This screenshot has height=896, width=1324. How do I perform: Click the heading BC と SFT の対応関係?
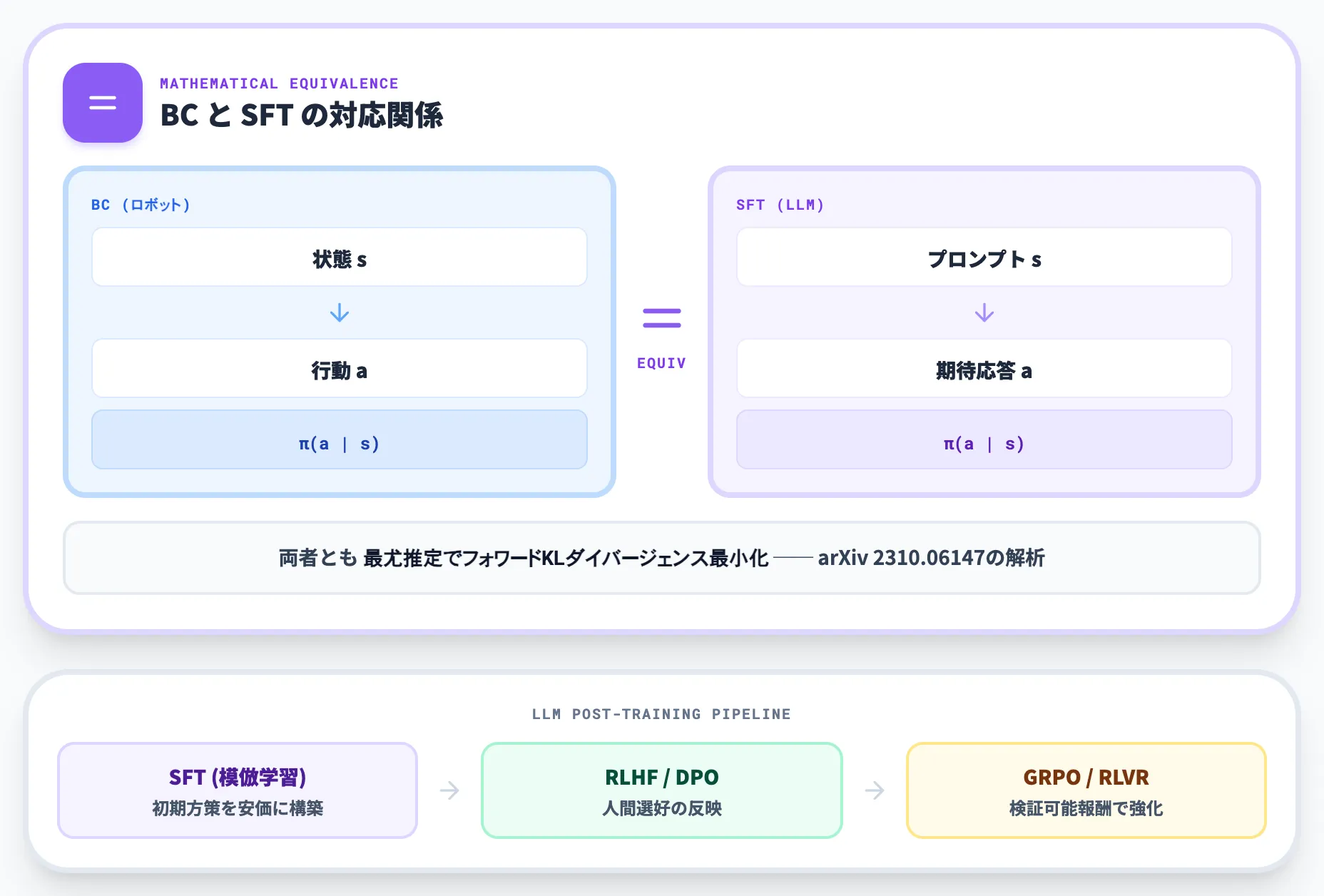[302, 115]
